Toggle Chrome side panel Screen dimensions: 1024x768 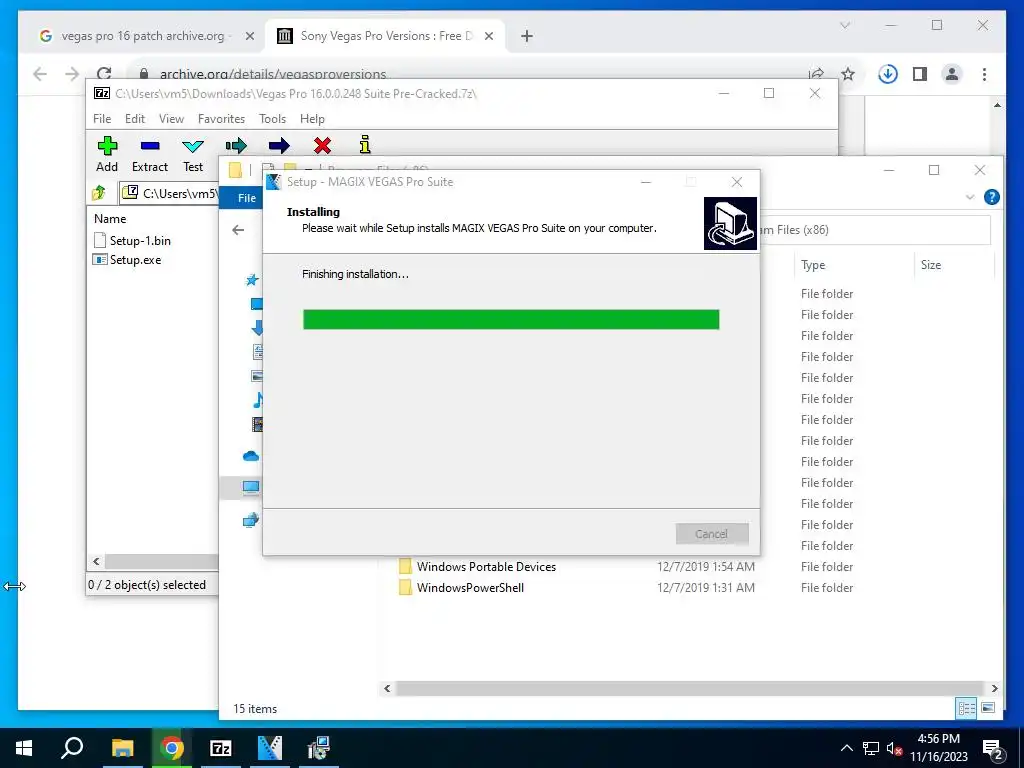click(x=920, y=74)
